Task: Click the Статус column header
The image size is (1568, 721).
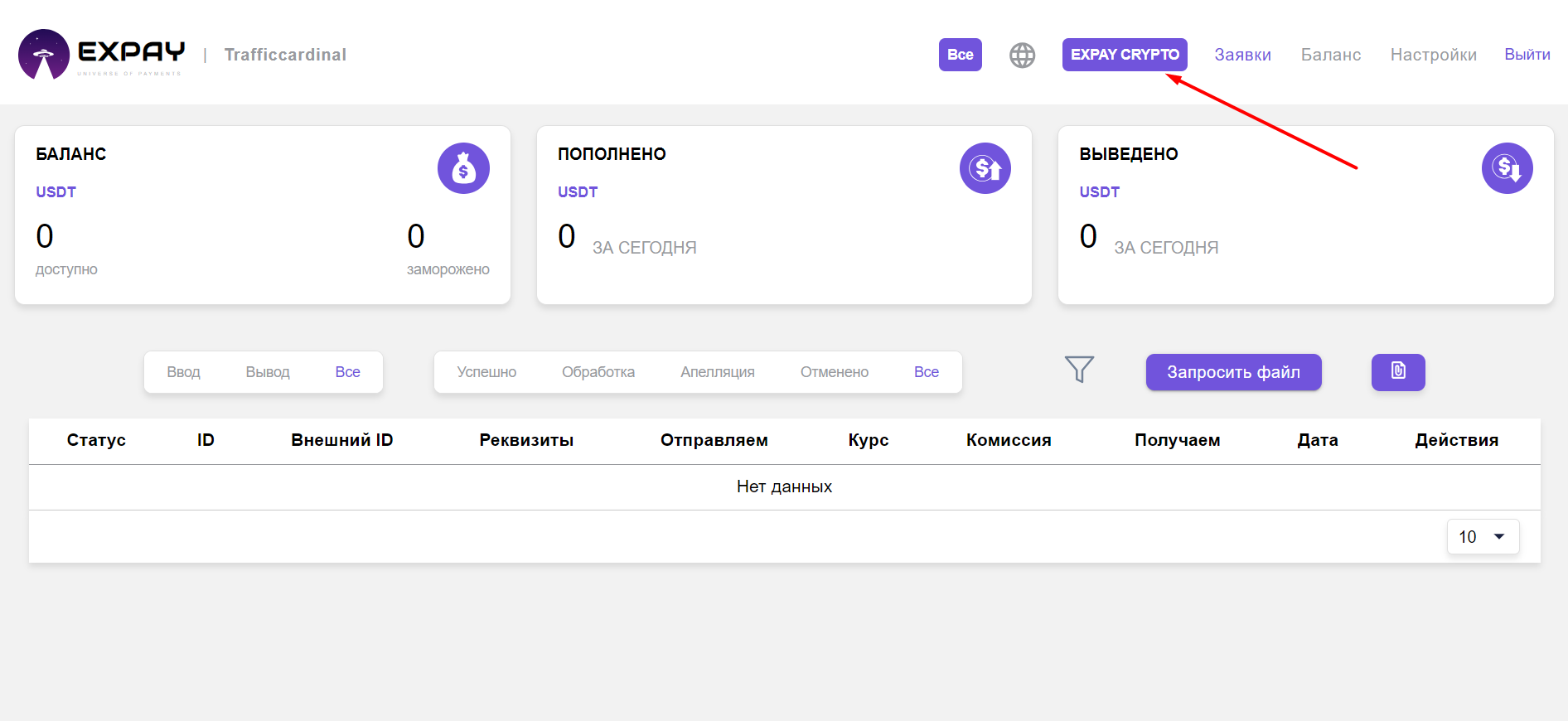Action: pyautogui.click(x=96, y=440)
